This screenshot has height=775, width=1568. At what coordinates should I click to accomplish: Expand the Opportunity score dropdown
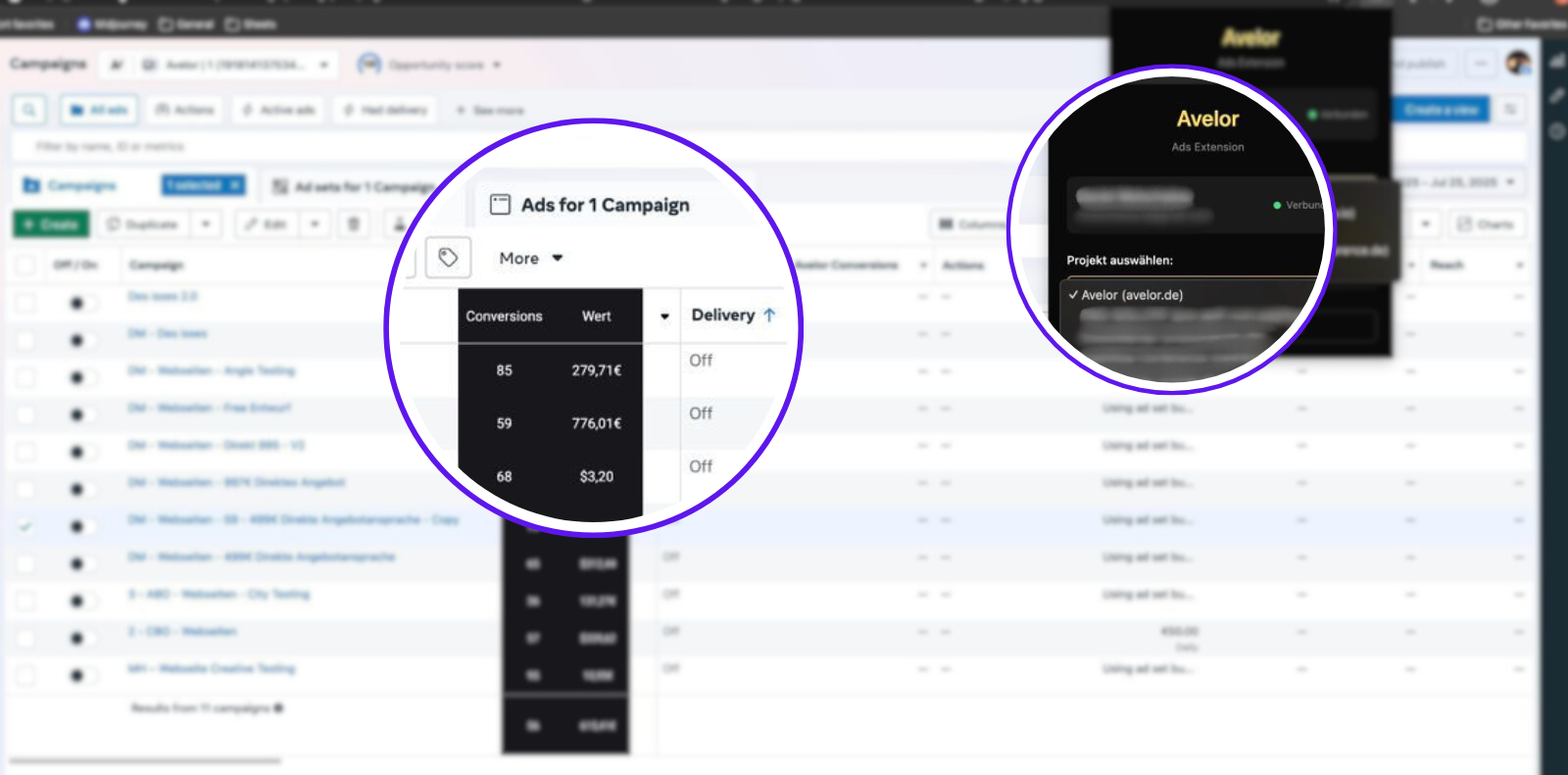tap(497, 65)
